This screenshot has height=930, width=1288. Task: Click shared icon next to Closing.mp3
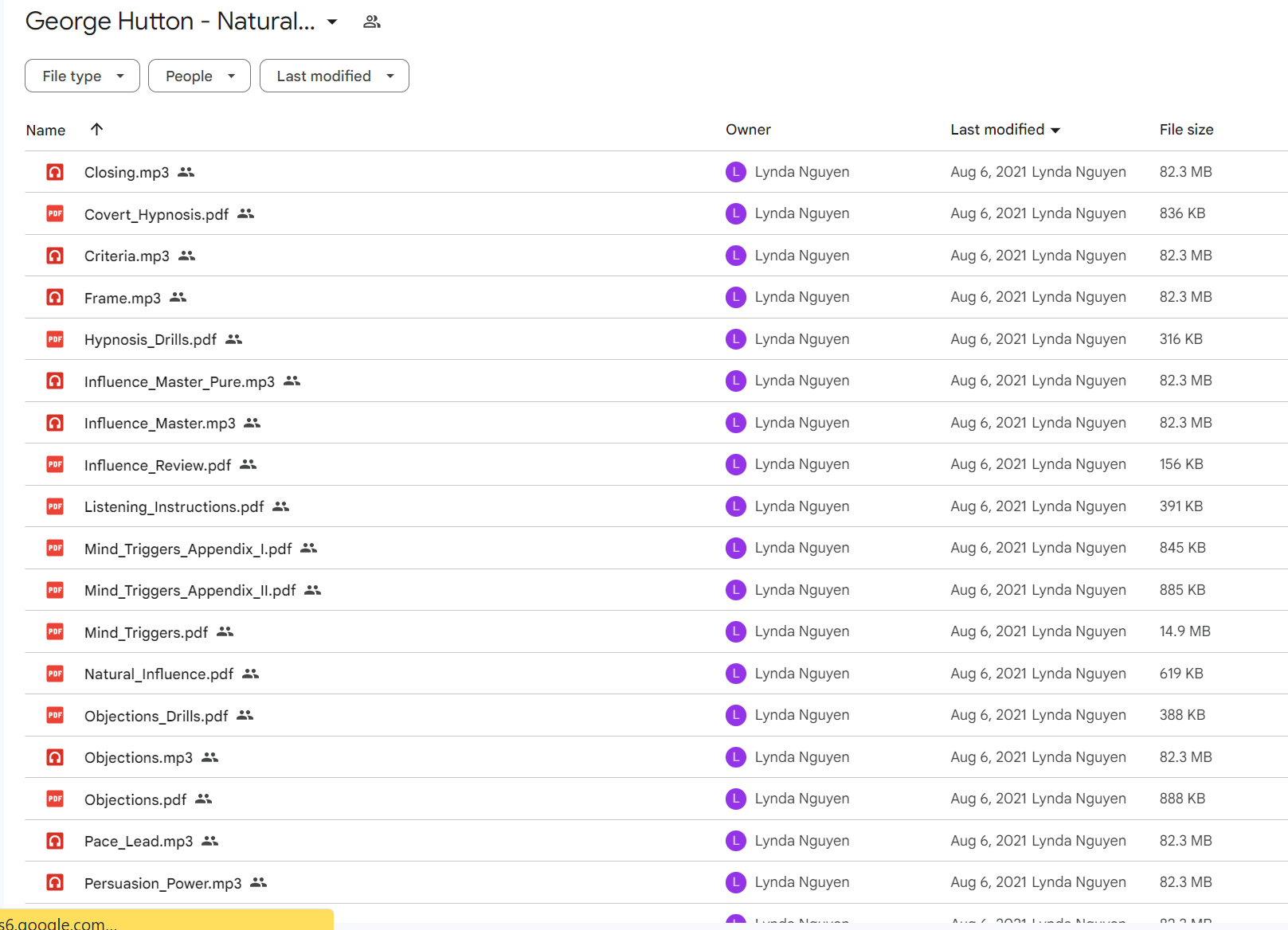(186, 172)
